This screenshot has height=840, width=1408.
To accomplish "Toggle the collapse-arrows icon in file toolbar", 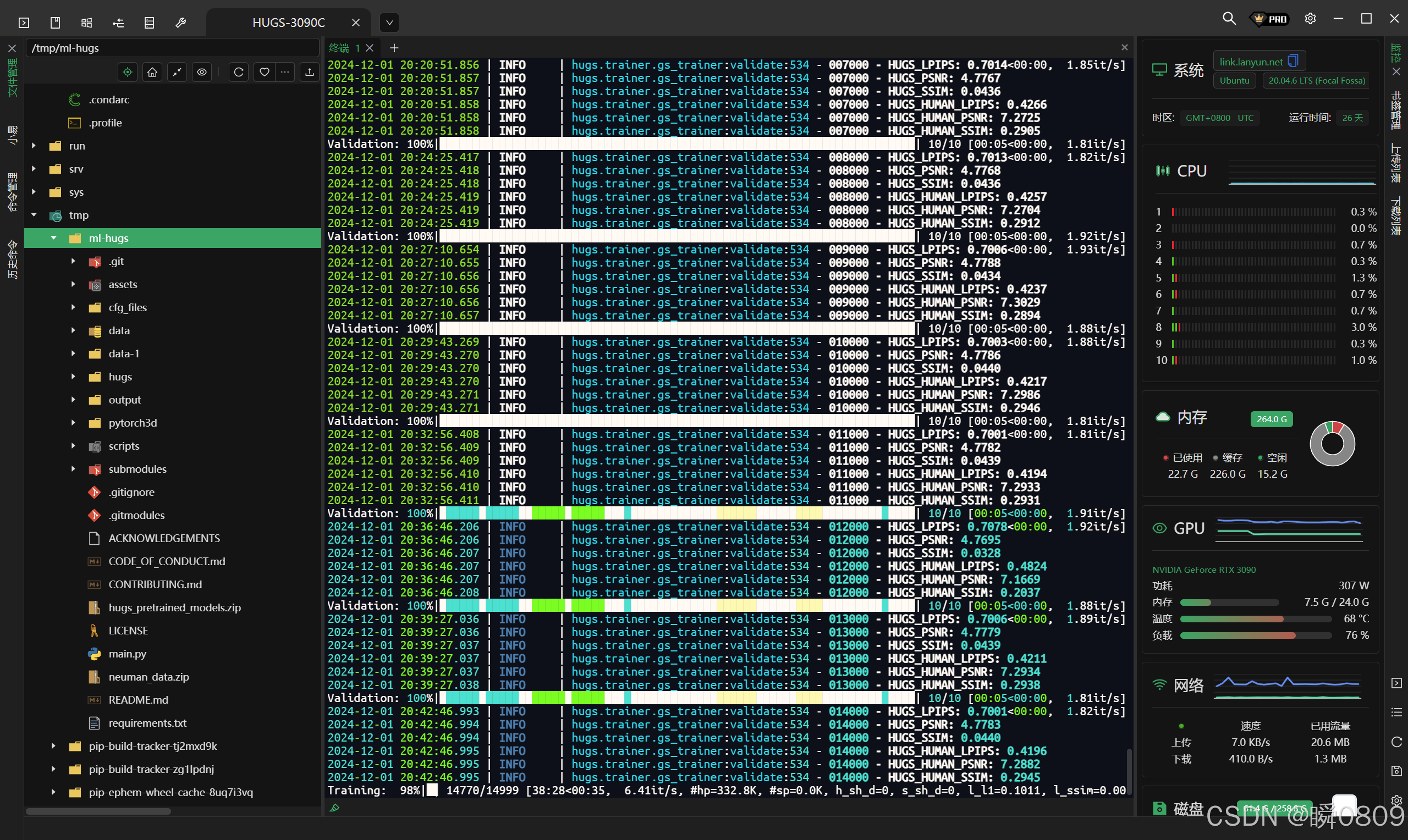I will [177, 72].
